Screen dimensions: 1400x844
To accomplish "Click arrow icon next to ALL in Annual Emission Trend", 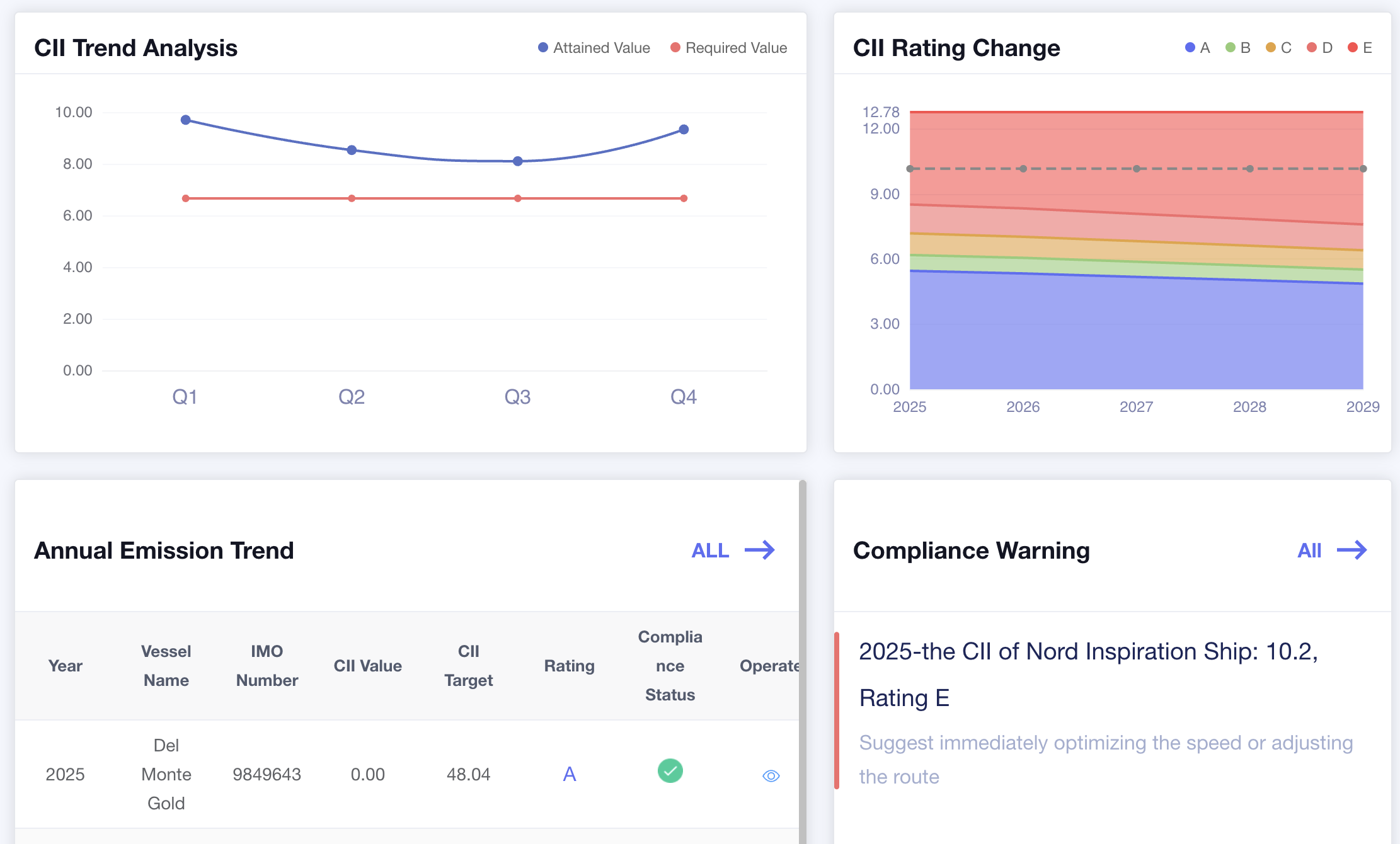I will click(x=760, y=550).
